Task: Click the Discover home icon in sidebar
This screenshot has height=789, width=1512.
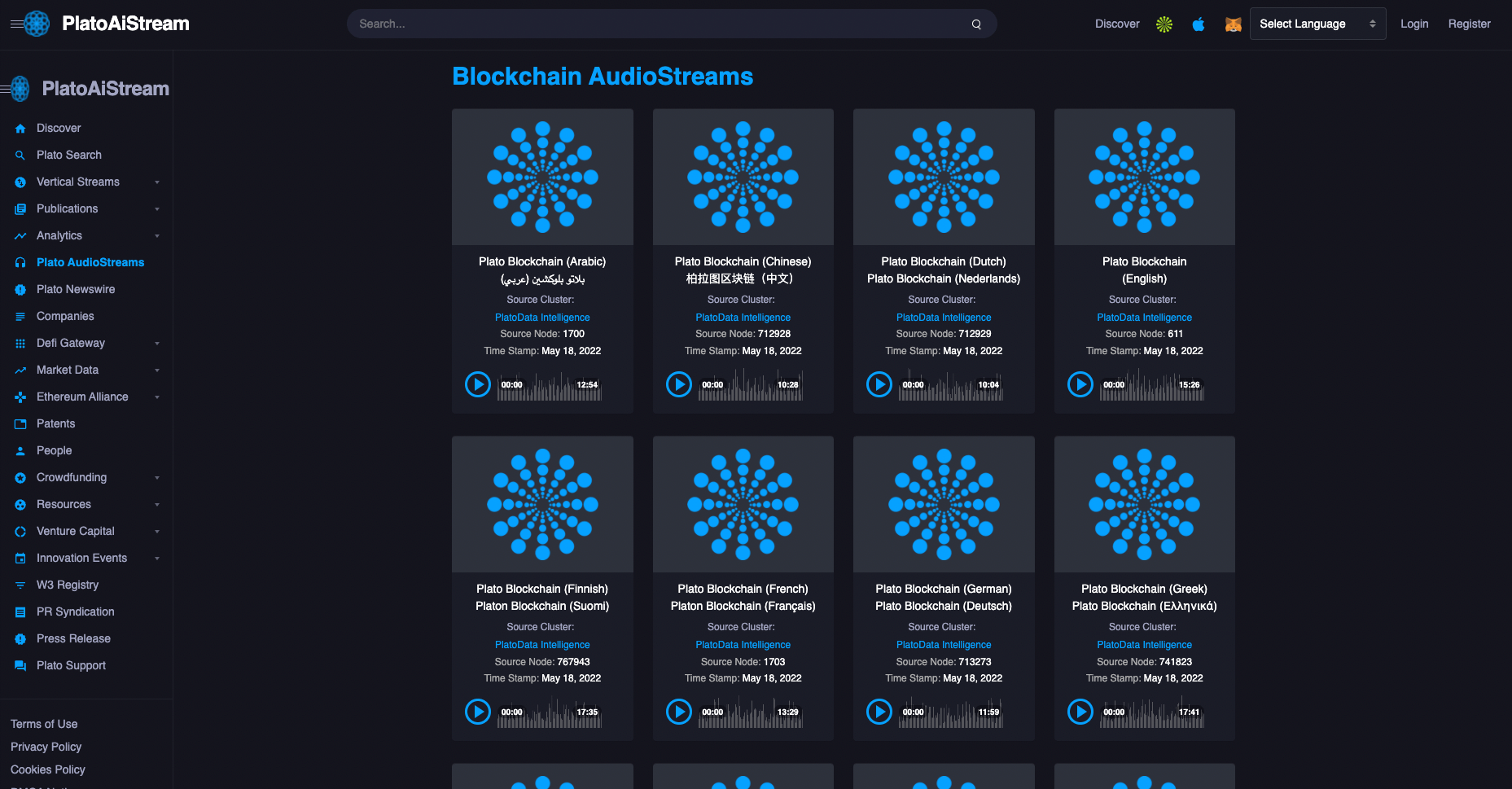Action: (x=20, y=129)
